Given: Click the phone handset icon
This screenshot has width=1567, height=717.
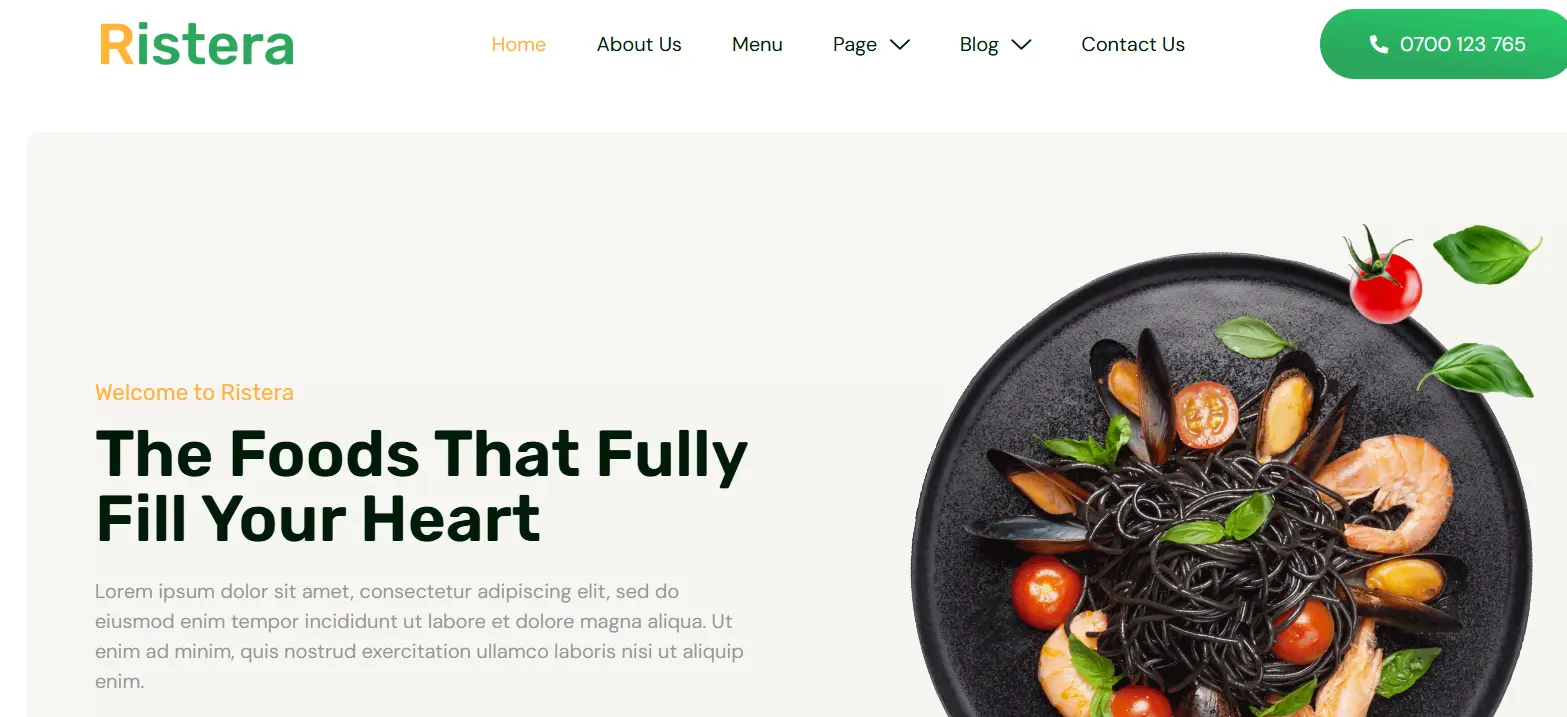Looking at the screenshot, I should pyautogui.click(x=1378, y=44).
